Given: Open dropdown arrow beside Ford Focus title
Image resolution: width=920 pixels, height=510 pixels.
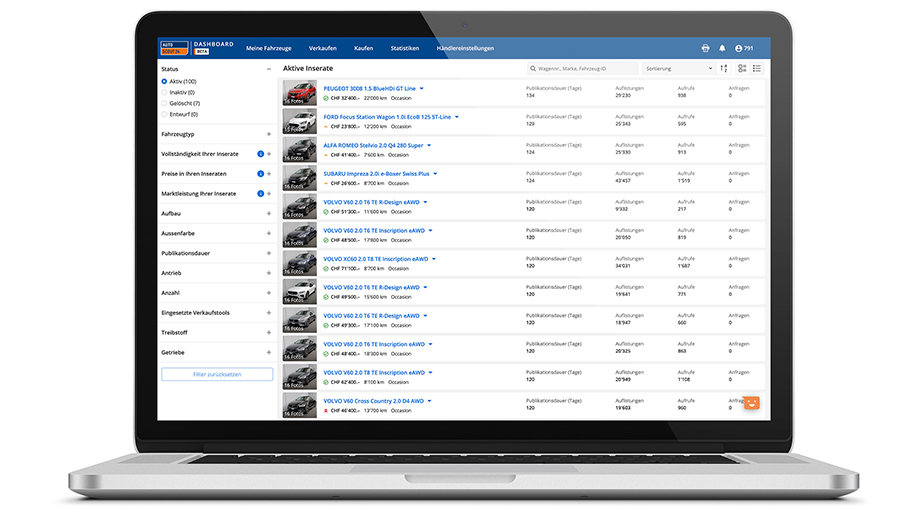Looking at the screenshot, I should click(457, 117).
